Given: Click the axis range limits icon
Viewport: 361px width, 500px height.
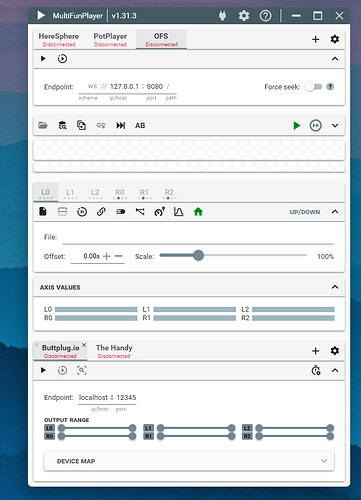Looking at the screenshot, I should 62,211.
